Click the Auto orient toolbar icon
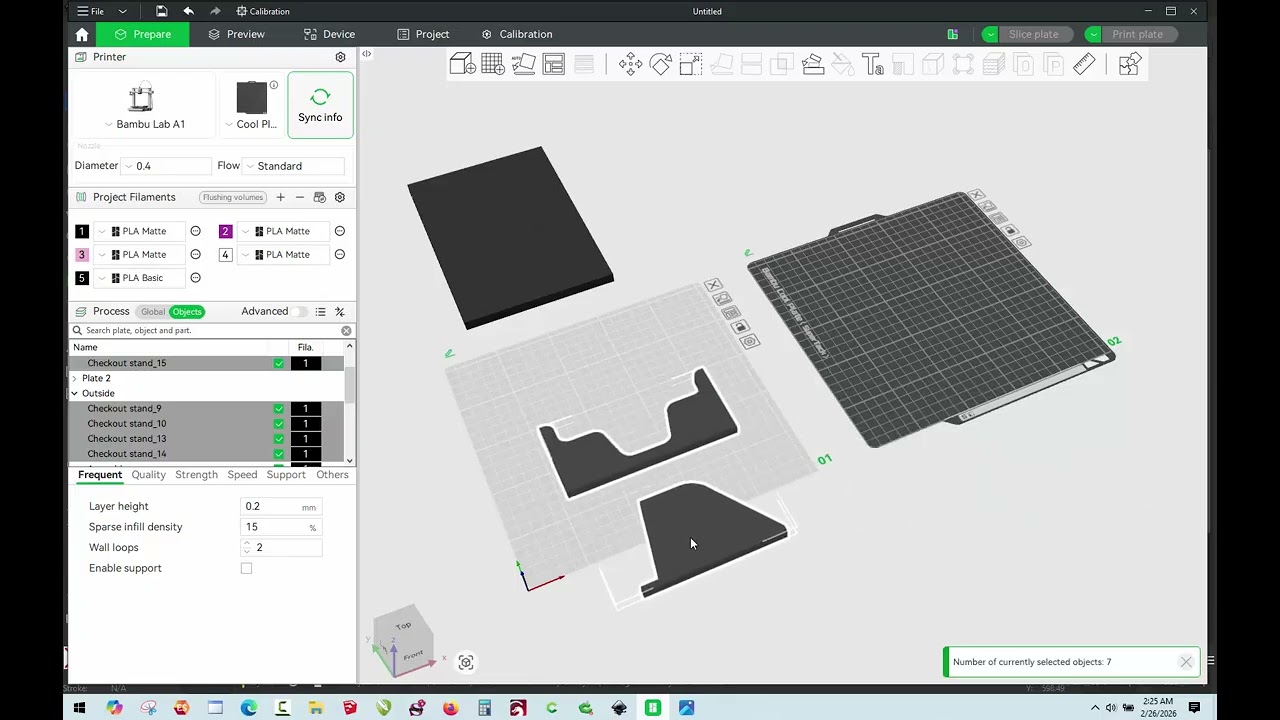The width and height of the screenshot is (1280, 720). click(523, 64)
